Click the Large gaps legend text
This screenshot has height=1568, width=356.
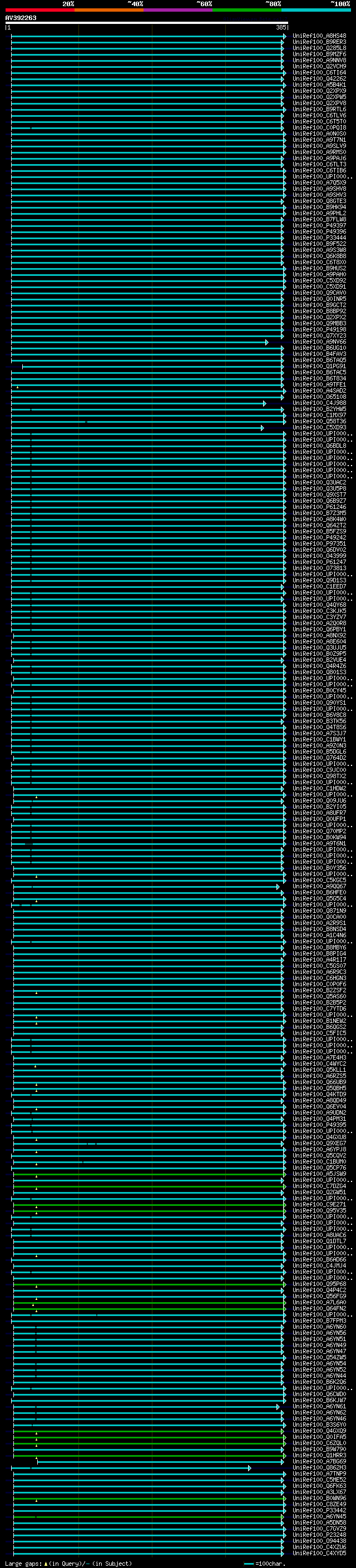pos(24,1564)
